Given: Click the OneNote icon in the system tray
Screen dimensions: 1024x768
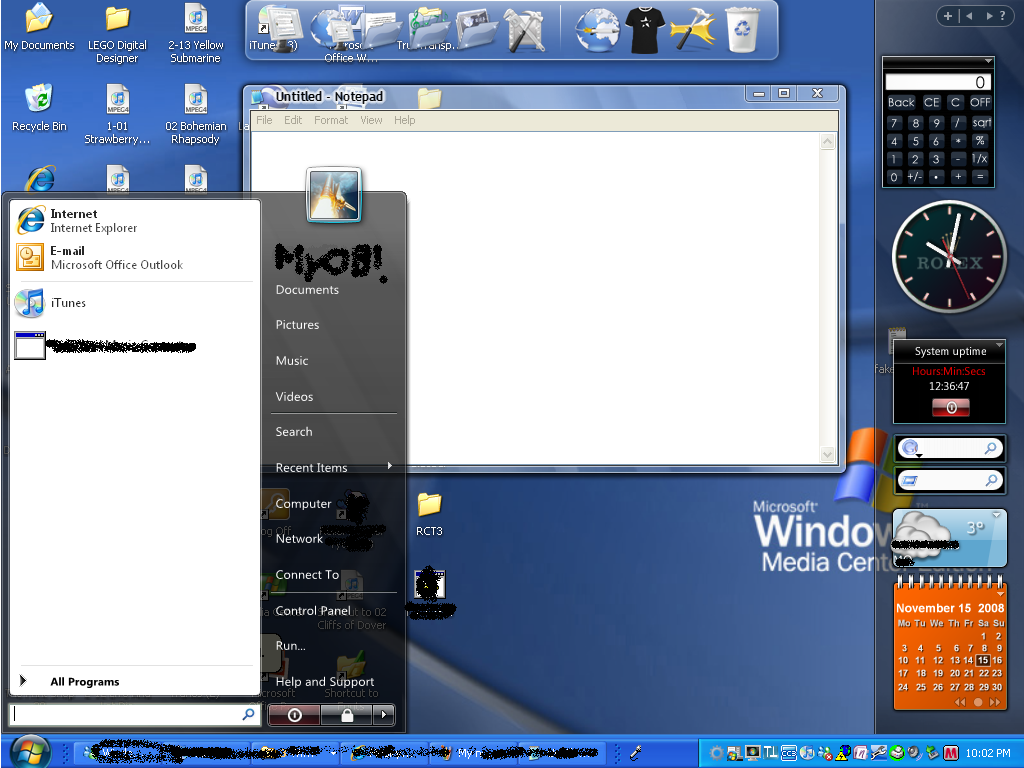Looking at the screenshot, I should point(859,753).
